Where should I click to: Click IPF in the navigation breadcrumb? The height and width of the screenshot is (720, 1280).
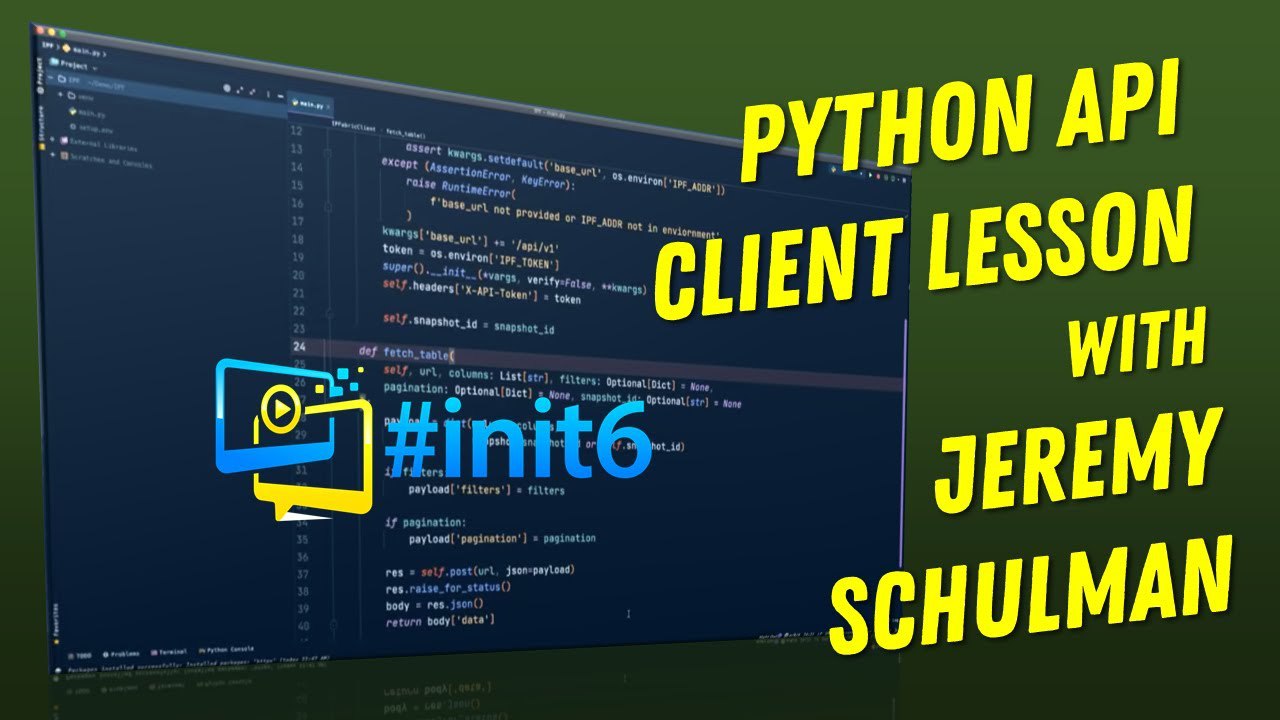point(48,45)
